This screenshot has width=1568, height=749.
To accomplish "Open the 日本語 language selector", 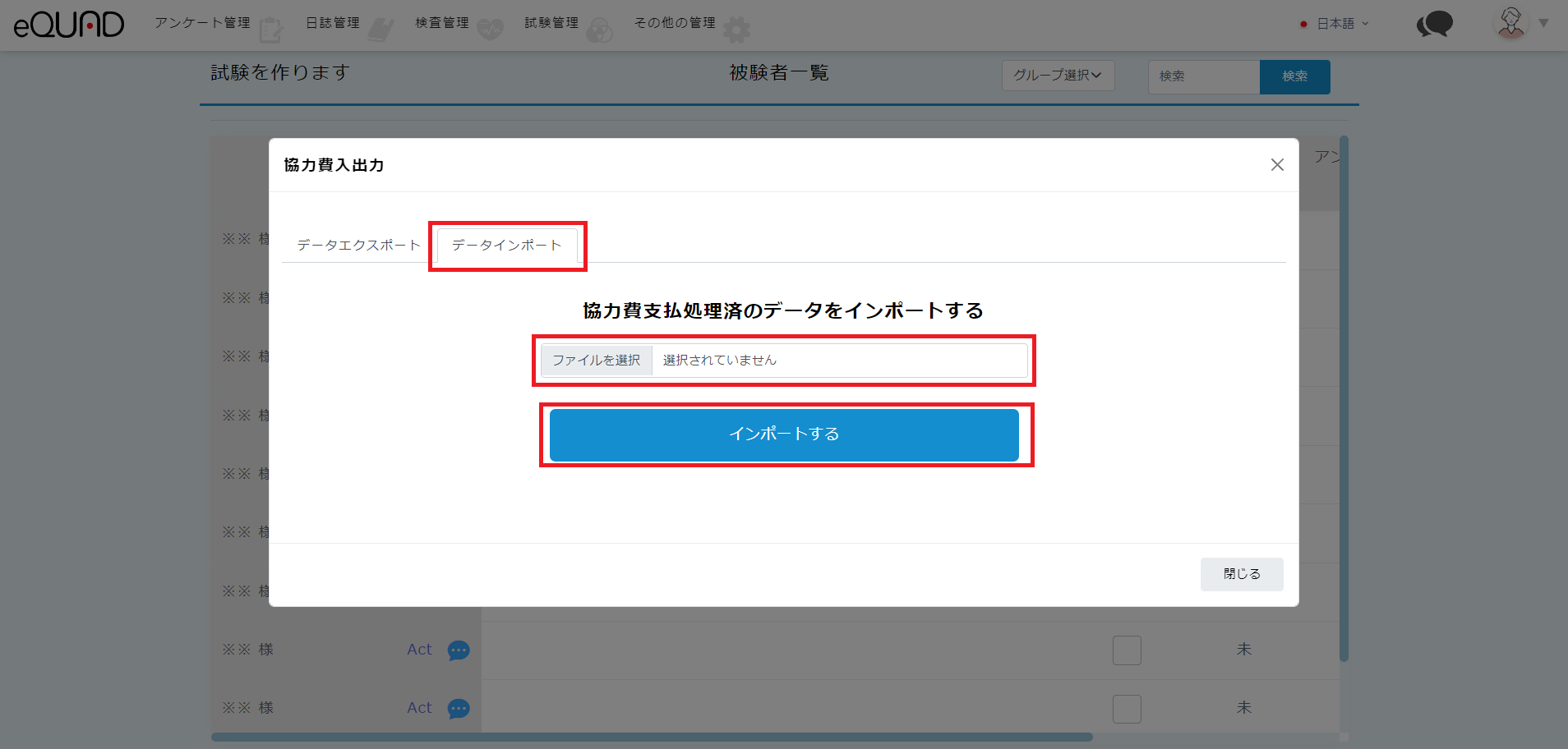I will pos(1335,24).
